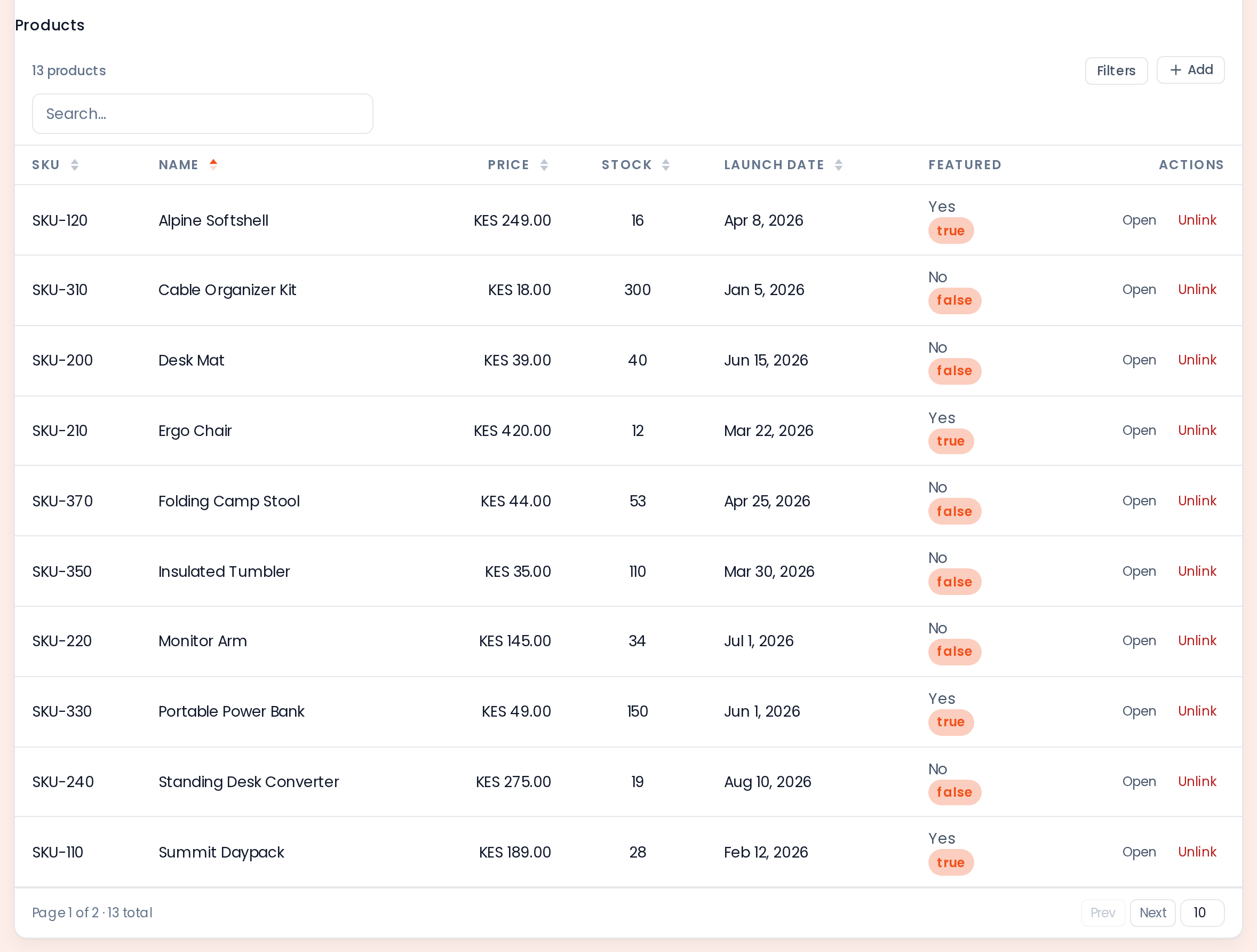Unlink the Ergo Chair row

[1197, 430]
